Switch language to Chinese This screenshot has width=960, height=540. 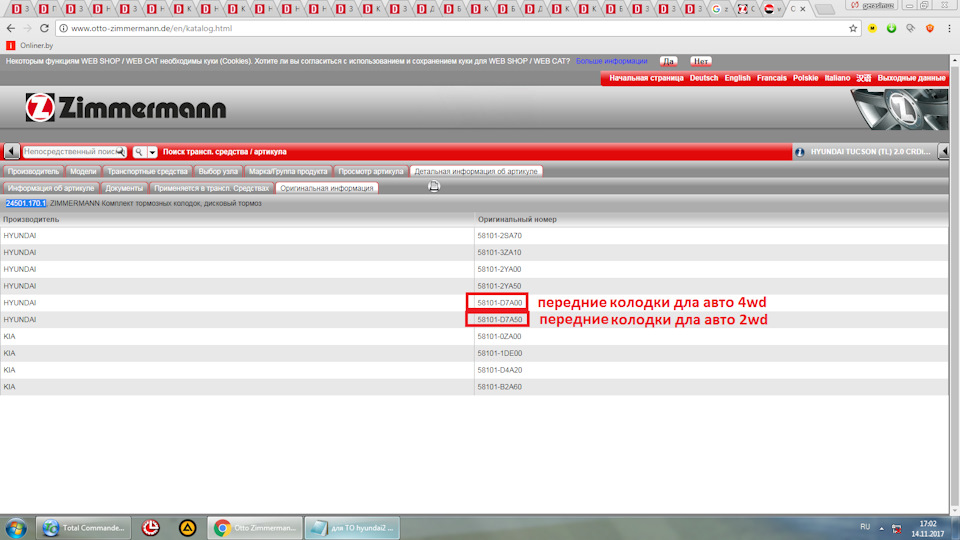tap(863, 78)
